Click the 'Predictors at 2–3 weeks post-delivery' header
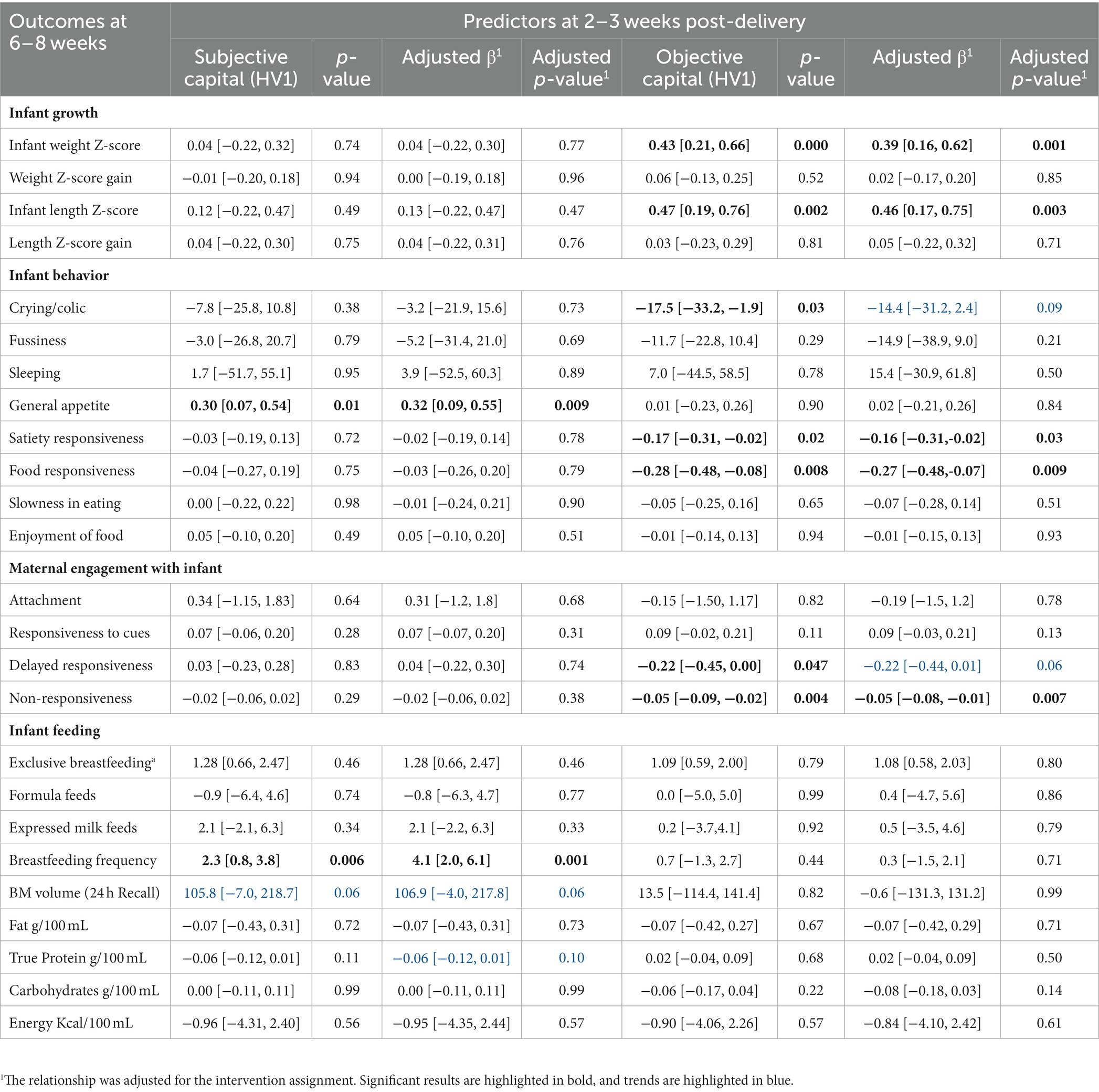Image resolution: width=1099 pixels, height=1092 pixels. click(x=633, y=22)
